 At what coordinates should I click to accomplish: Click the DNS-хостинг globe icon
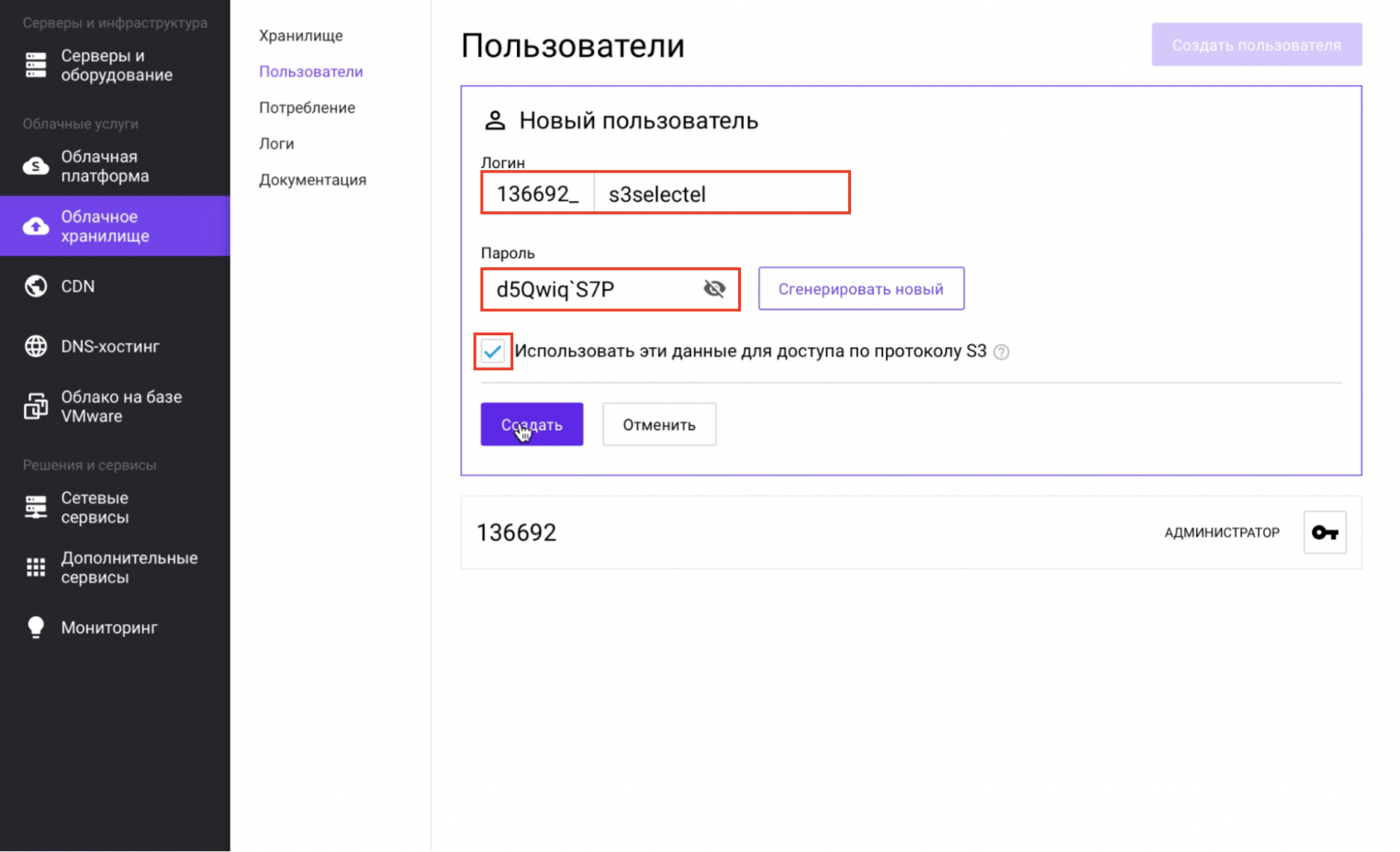(36, 346)
